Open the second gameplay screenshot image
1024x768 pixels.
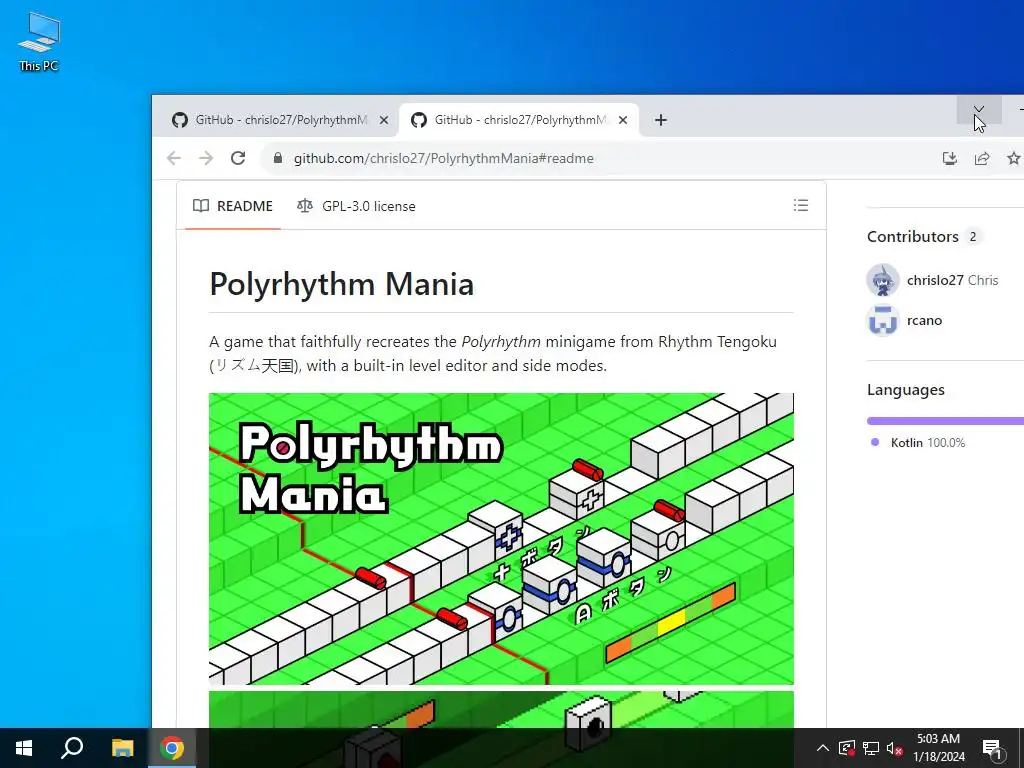point(501,709)
